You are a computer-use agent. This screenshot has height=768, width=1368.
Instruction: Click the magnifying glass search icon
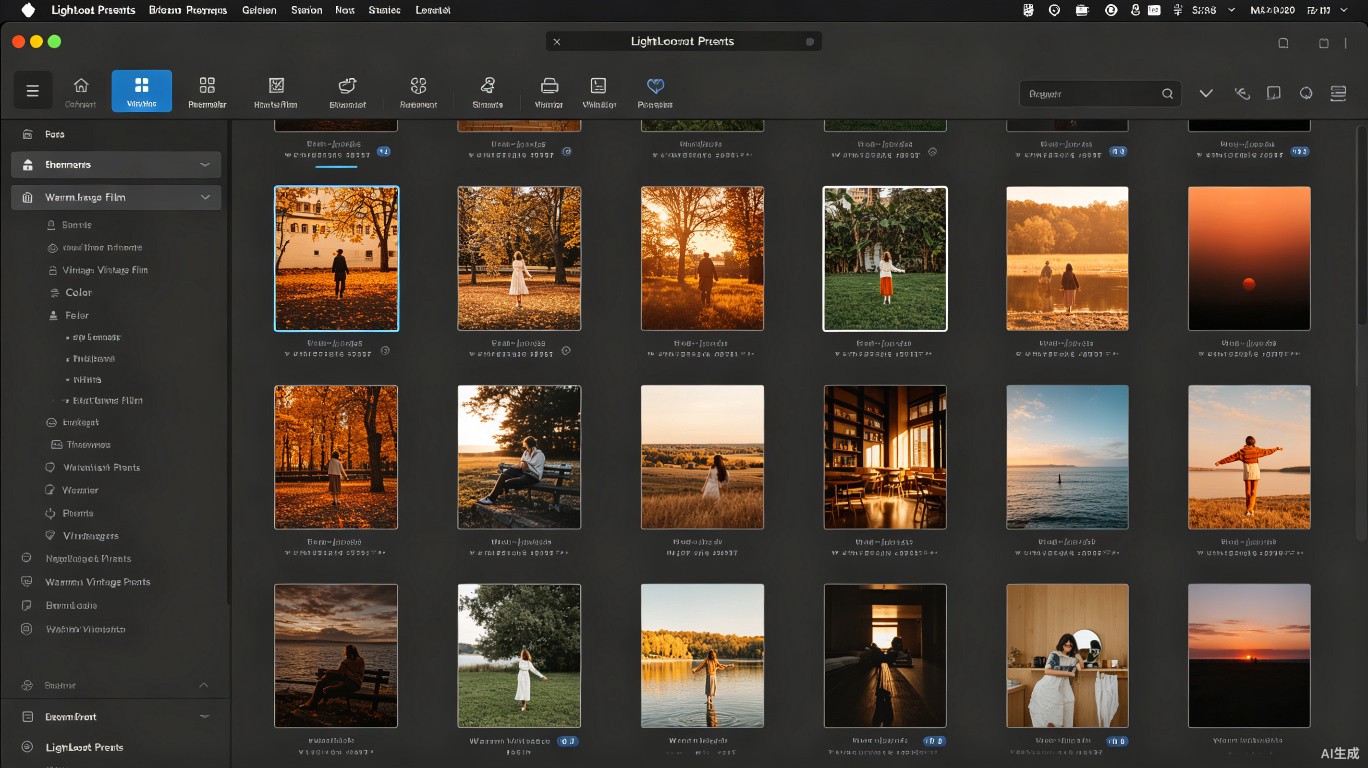(x=1167, y=94)
